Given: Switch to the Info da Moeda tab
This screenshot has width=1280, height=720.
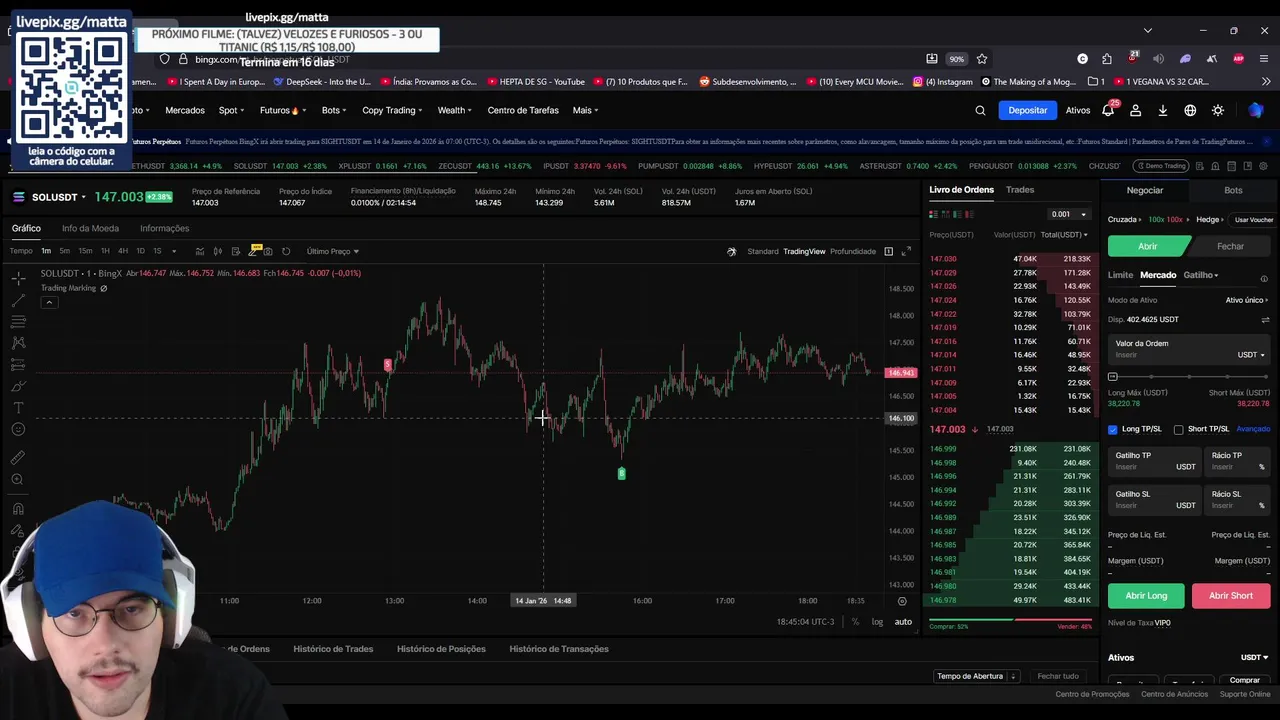Looking at the screenshot, I should click(x=90, y=229).
